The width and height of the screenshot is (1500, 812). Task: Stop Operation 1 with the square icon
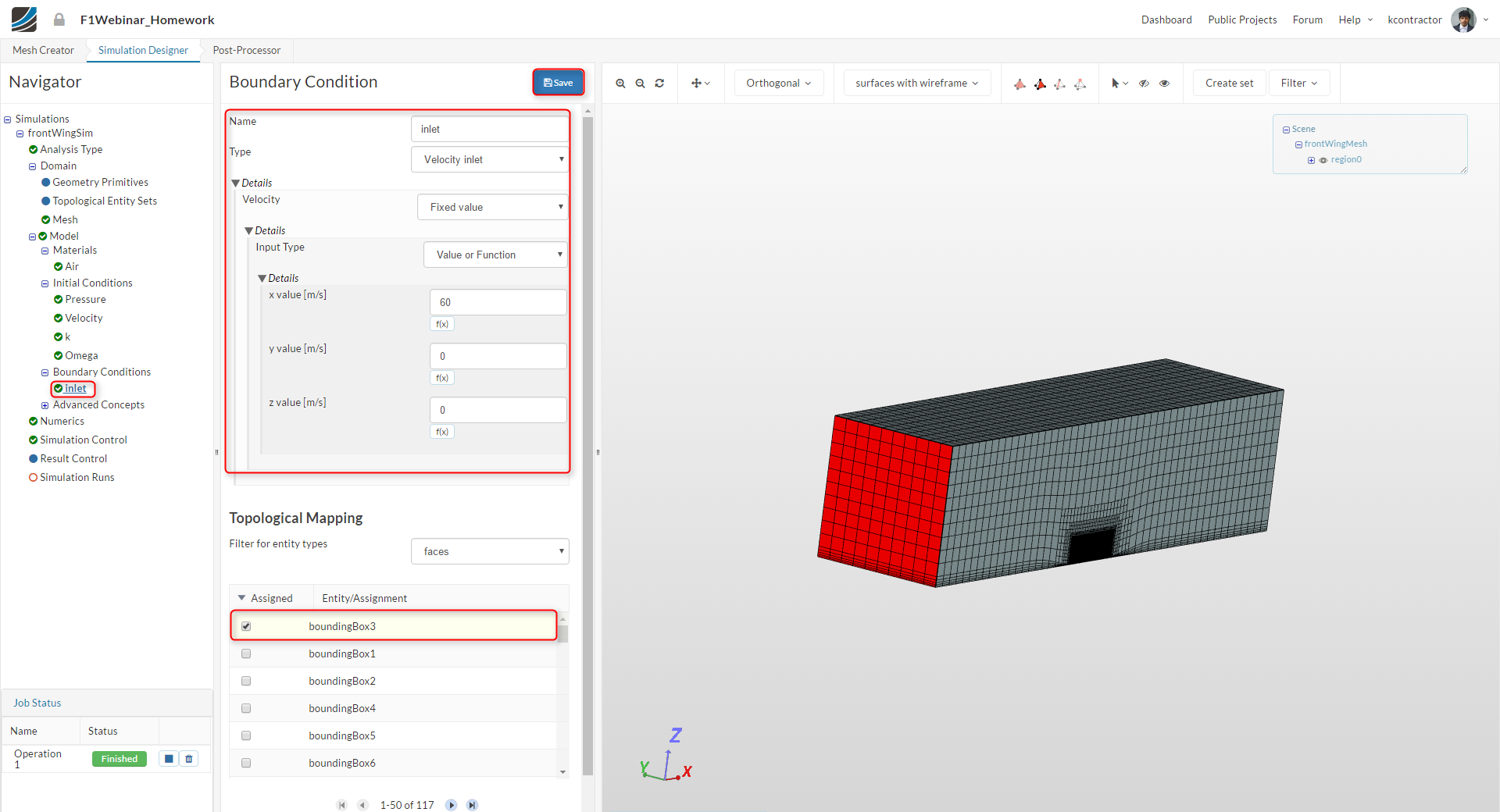pyautogui.click(x=169, y=759)
